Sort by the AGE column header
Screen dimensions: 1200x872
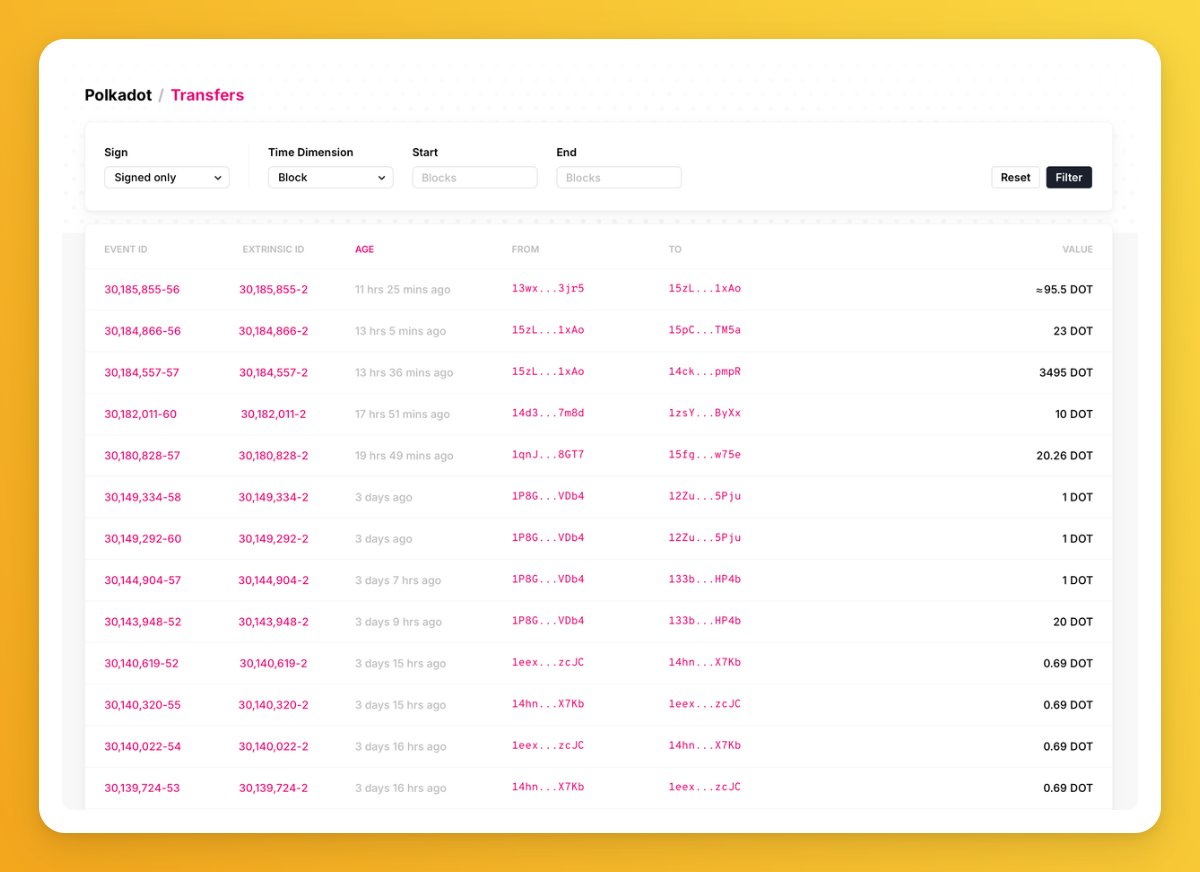click(364, 250)
